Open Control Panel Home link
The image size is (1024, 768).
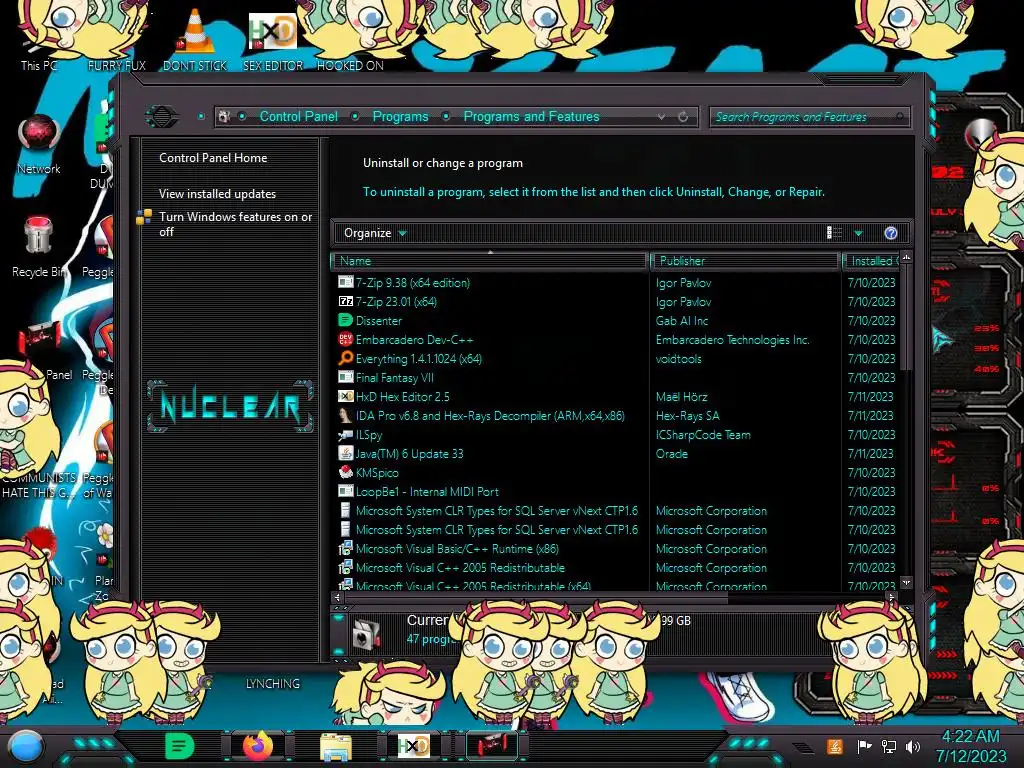click(x=213, y=157)
